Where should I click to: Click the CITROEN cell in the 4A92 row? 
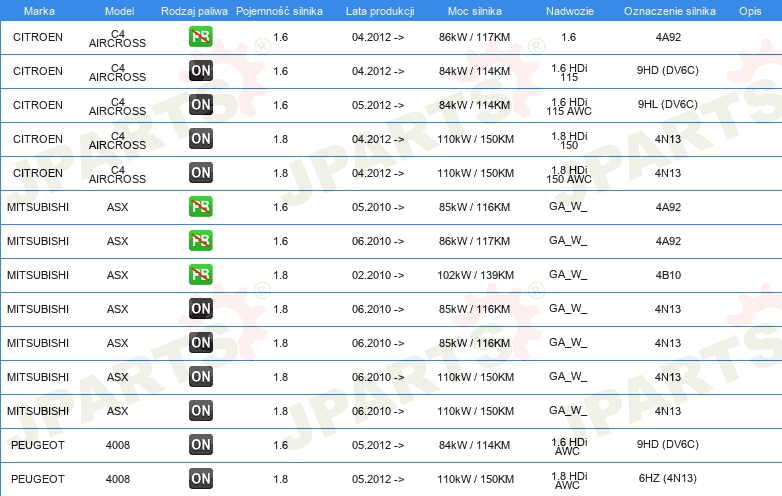pyautogui.click(x=38, y=37)
